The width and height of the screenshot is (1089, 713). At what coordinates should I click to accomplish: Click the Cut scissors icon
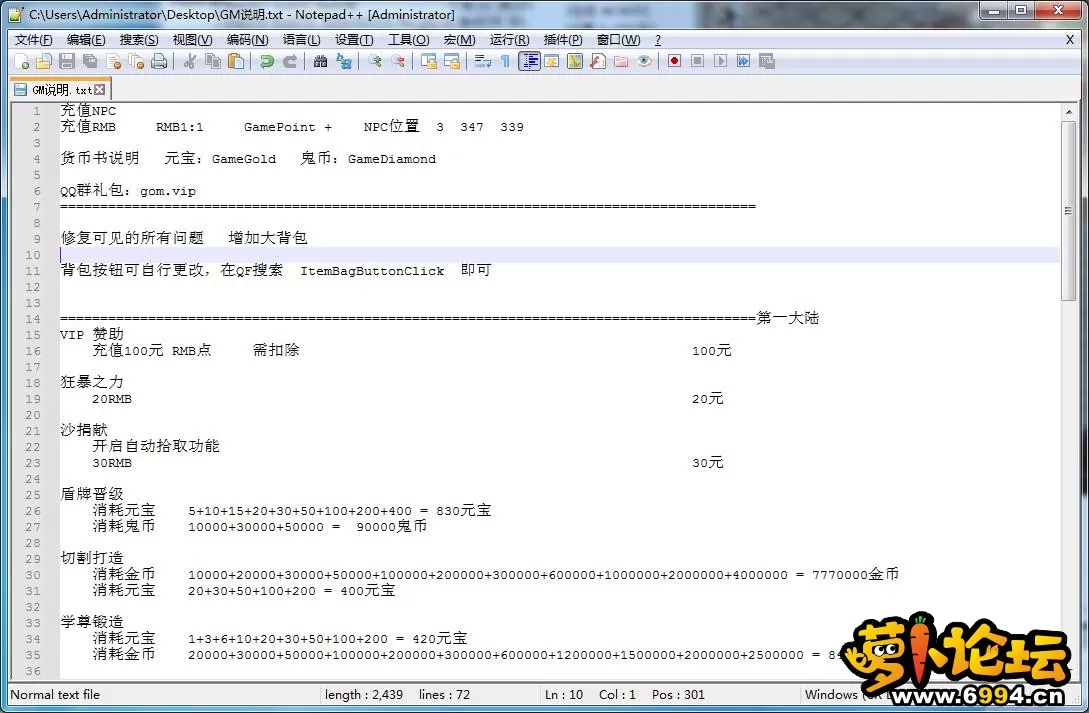pyautogui.click(x=189, y=62)
